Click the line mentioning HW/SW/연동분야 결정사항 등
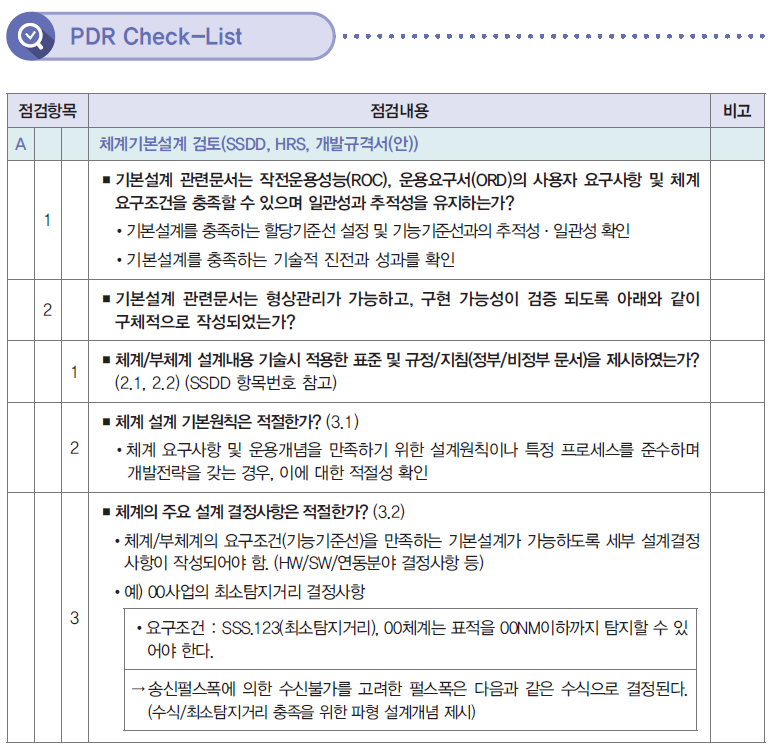773x749 pixels. (304, 563)
